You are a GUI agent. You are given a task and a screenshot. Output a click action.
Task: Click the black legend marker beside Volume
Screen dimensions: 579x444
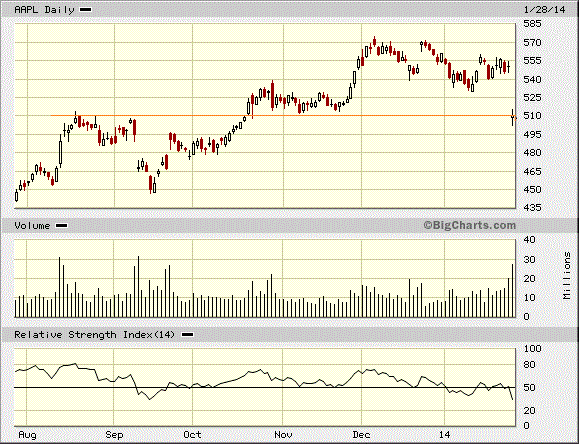point(61,225)
